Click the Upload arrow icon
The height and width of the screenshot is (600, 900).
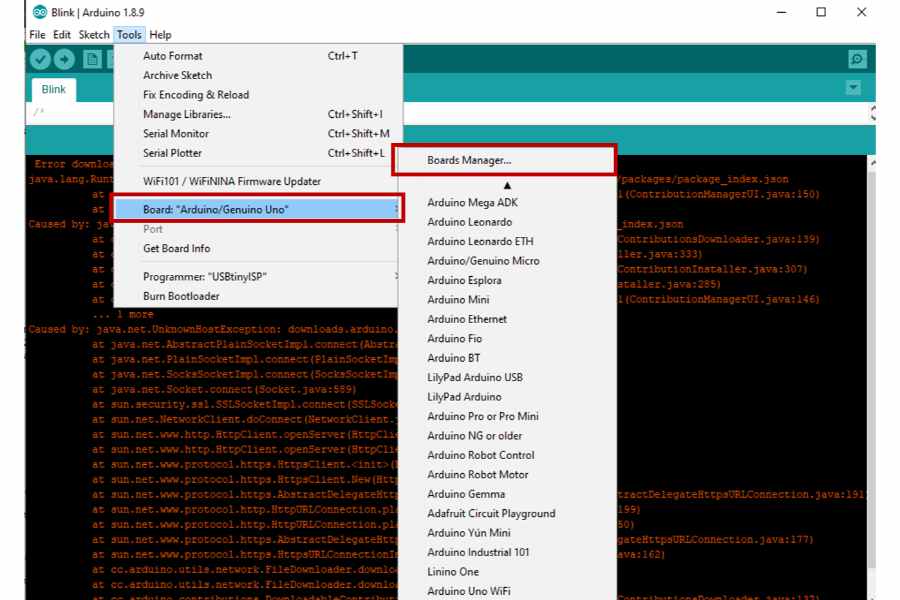point(64,59)
